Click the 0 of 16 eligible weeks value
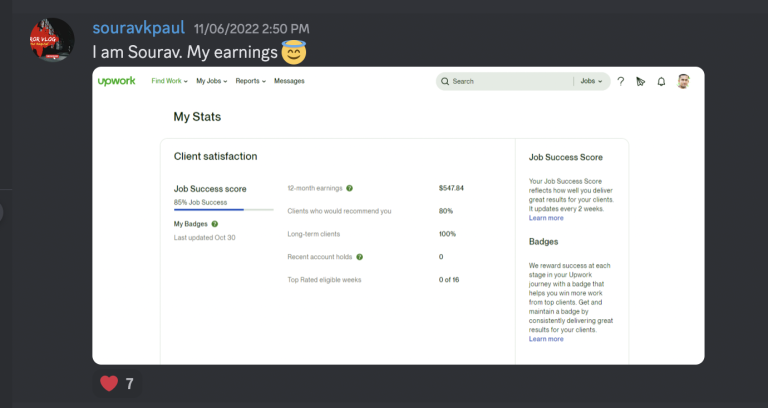This screenshot has width=768, height=408. pyautogui.click(x=449, y=280)
